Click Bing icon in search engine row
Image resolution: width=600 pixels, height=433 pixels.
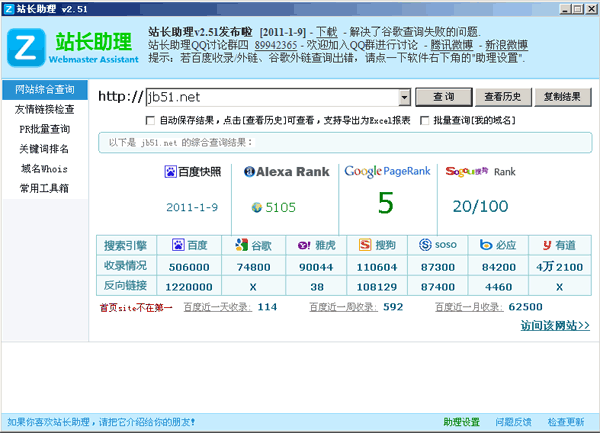[x=486, y=245]
